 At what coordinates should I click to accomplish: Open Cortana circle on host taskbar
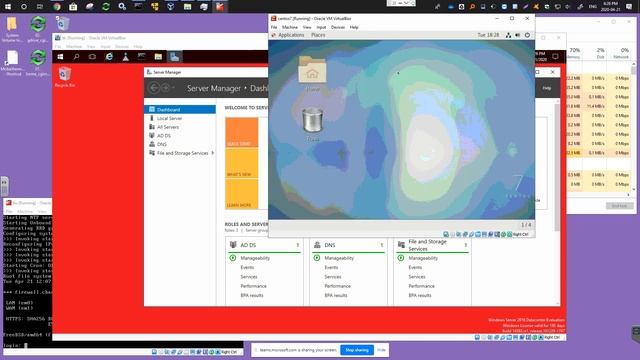(24, 7)
